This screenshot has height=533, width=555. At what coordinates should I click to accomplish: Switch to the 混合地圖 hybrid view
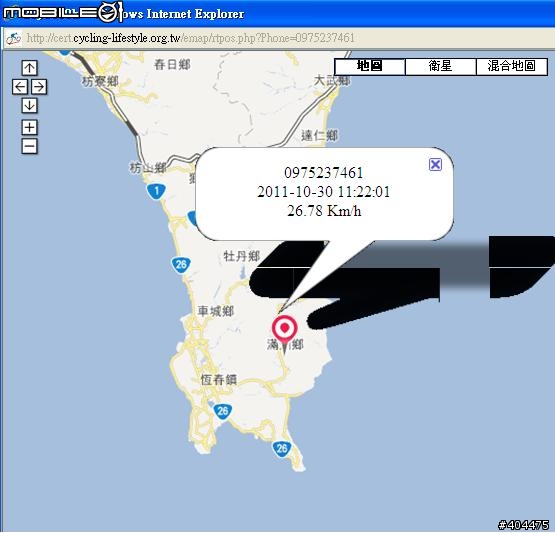(512, 66)
